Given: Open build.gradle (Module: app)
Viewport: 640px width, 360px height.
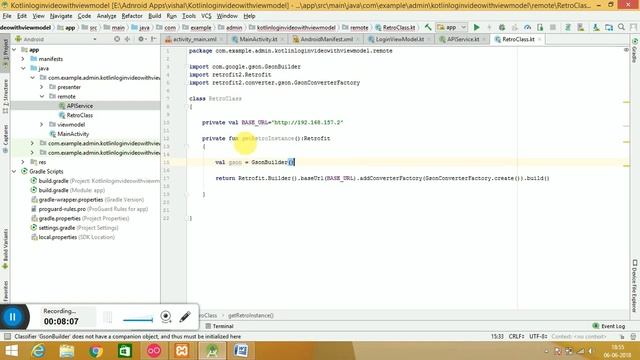Looking at the screenshot, I should pyautogui.click(x=71, y=191).
